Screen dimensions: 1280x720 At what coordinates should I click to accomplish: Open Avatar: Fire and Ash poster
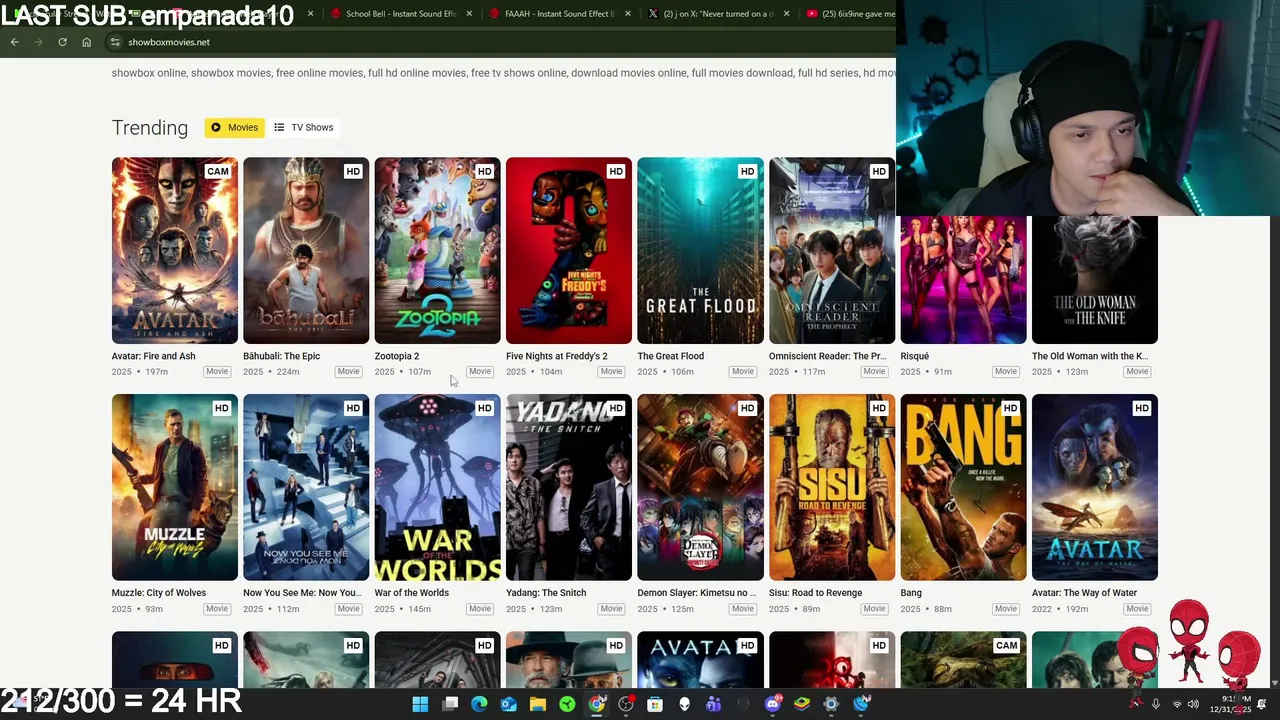175,250
